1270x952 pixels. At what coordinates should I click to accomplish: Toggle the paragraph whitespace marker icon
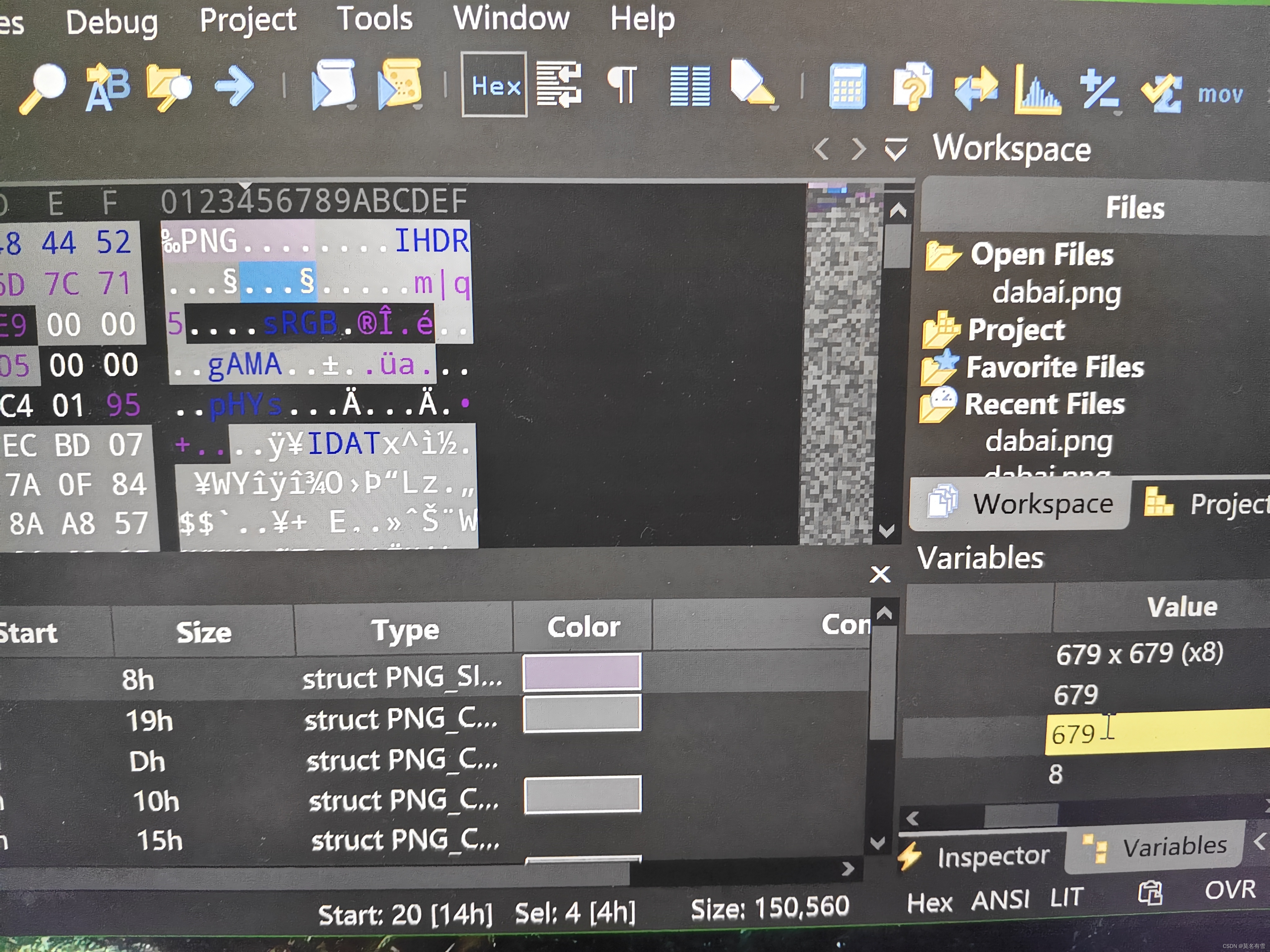point(622,85)
